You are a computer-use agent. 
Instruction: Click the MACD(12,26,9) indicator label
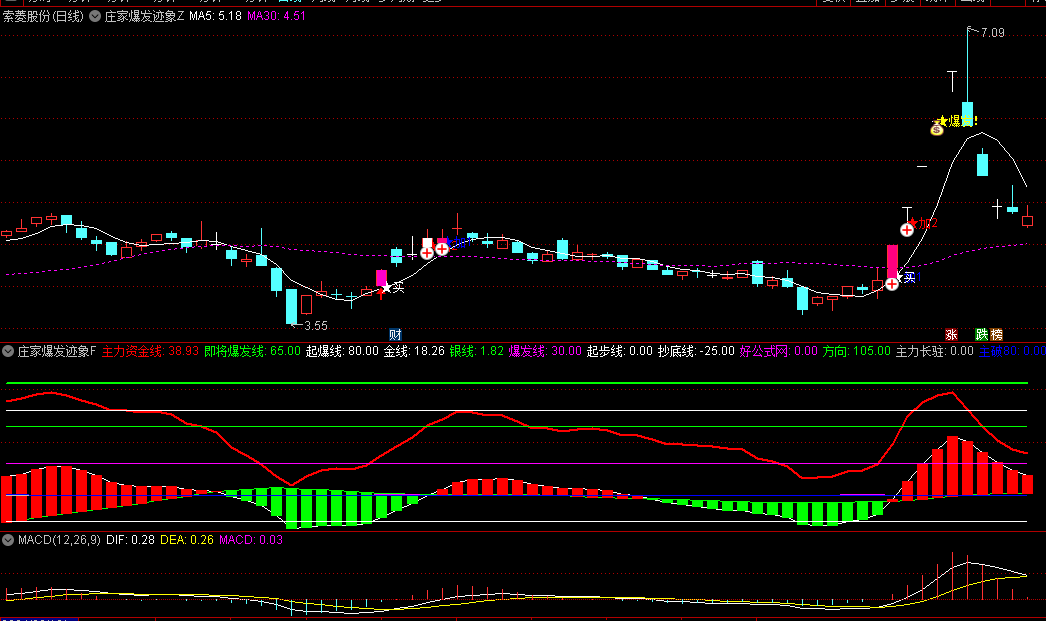[59, 540]
